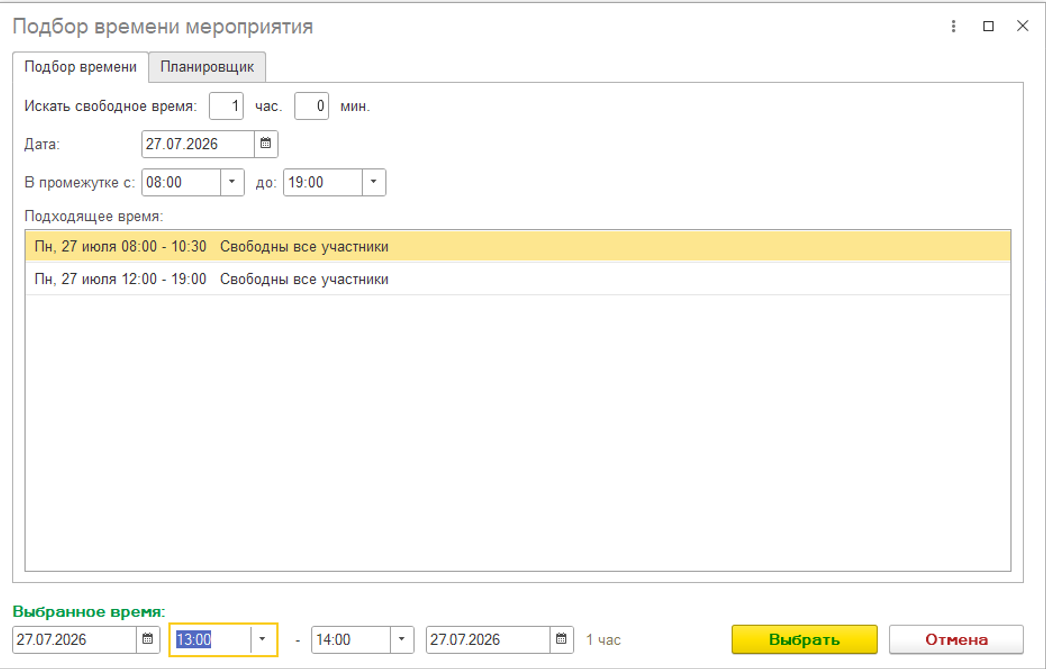
Task: Click the hours field of search duration
Action: pos(226,106)
